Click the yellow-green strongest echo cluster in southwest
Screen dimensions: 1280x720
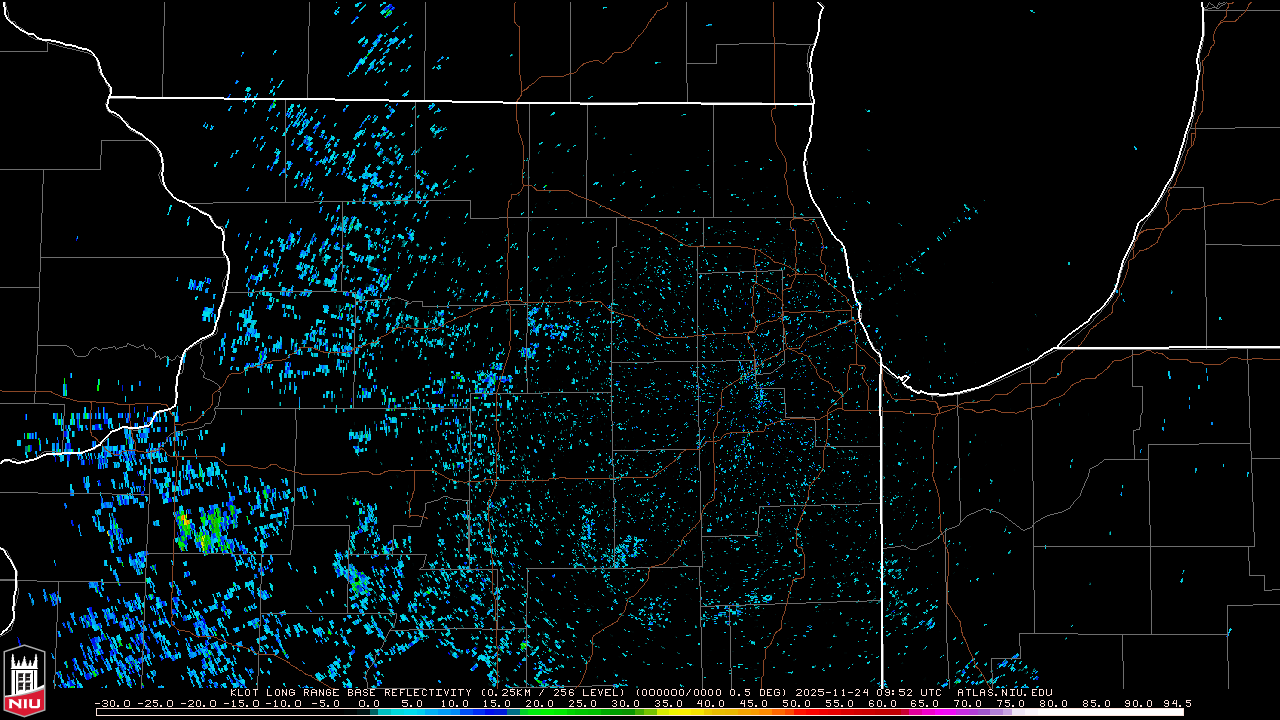[x=205, y=530]
